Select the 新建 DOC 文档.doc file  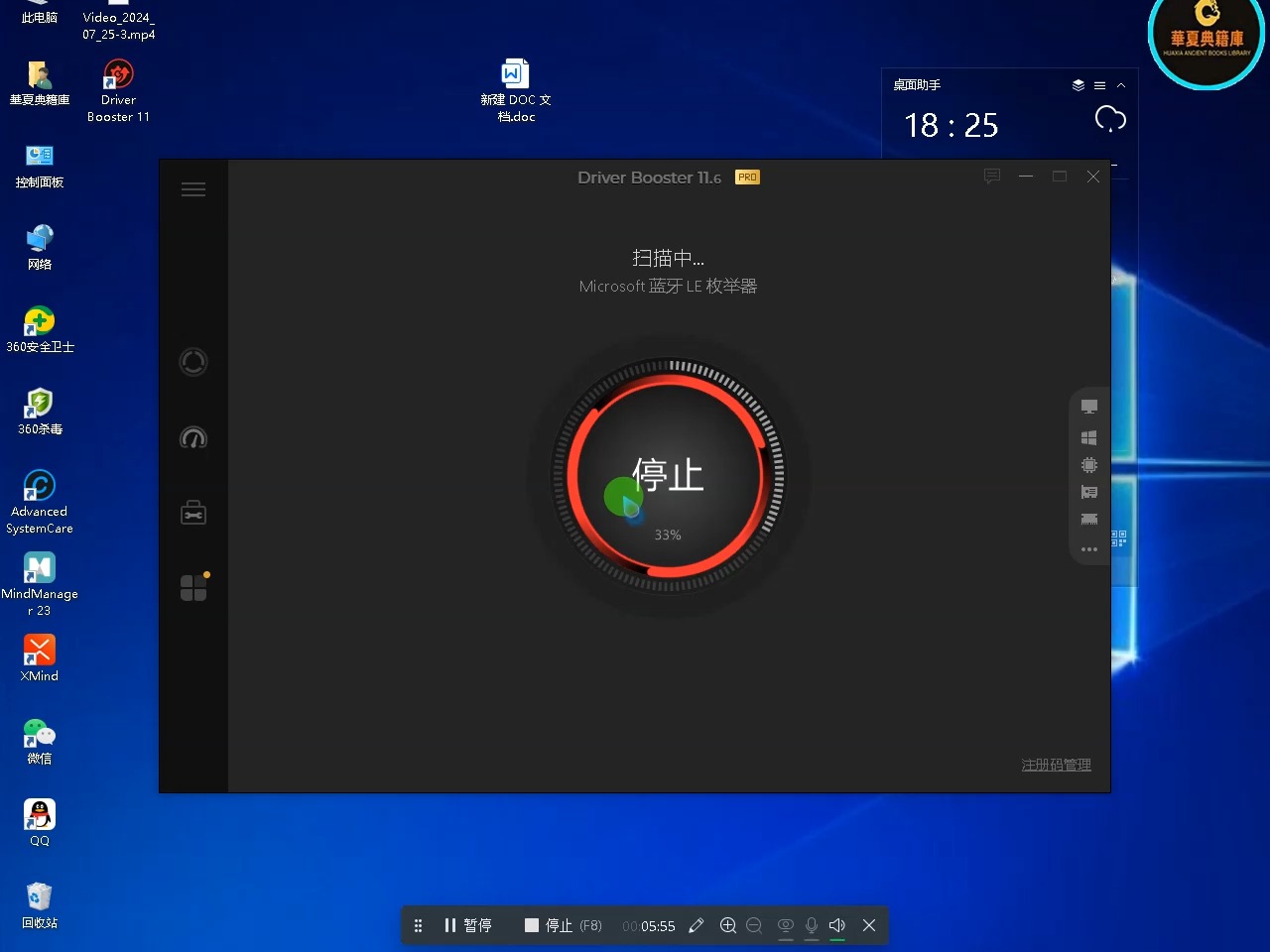pyautogui.click(x=516, y=91)
